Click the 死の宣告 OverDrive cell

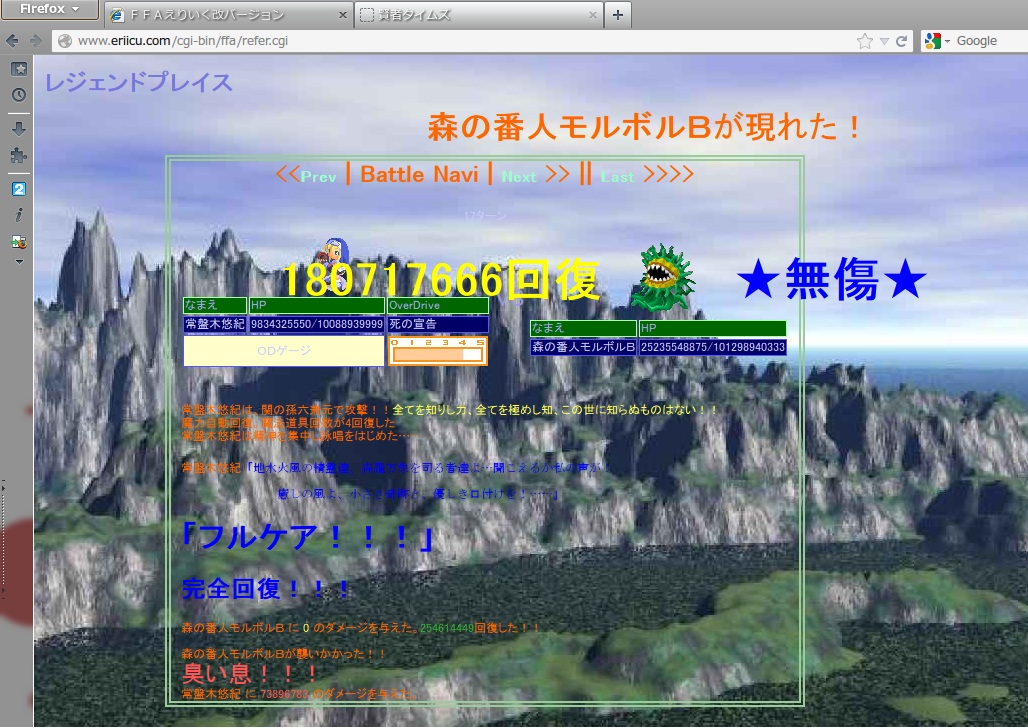point(438,324)
